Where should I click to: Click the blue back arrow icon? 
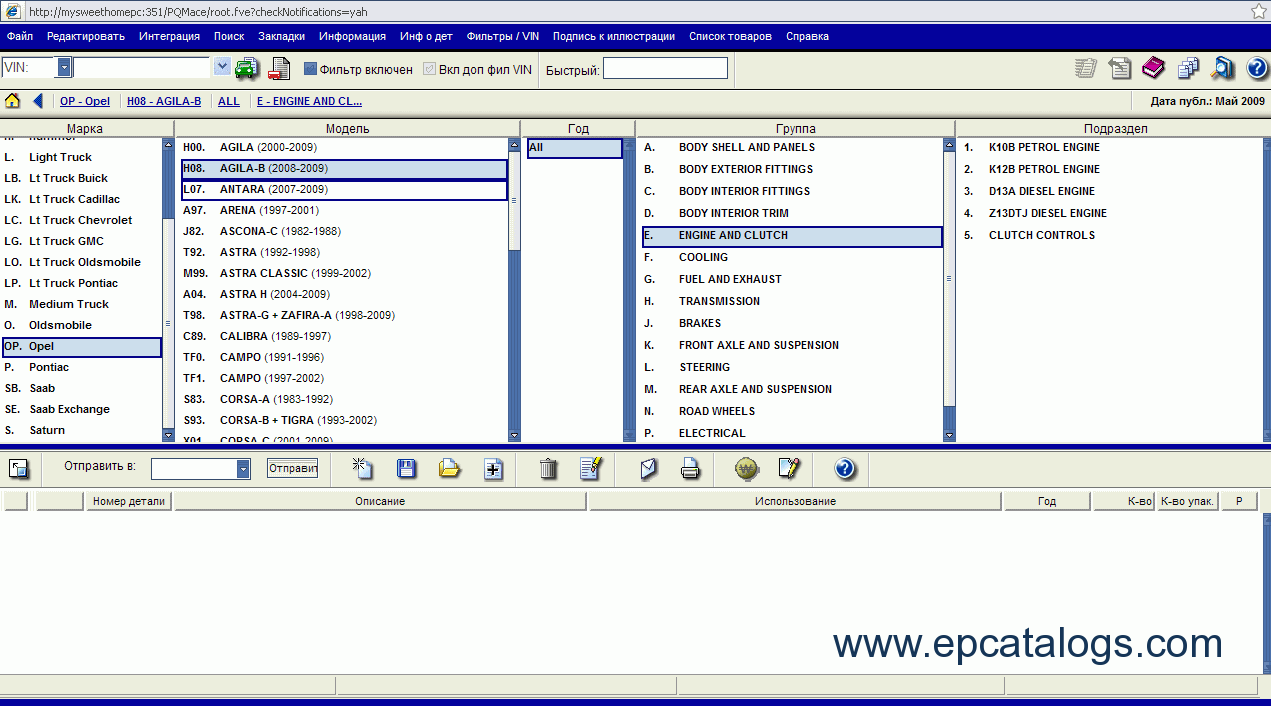pyautogui.click(x=38, y=101)
